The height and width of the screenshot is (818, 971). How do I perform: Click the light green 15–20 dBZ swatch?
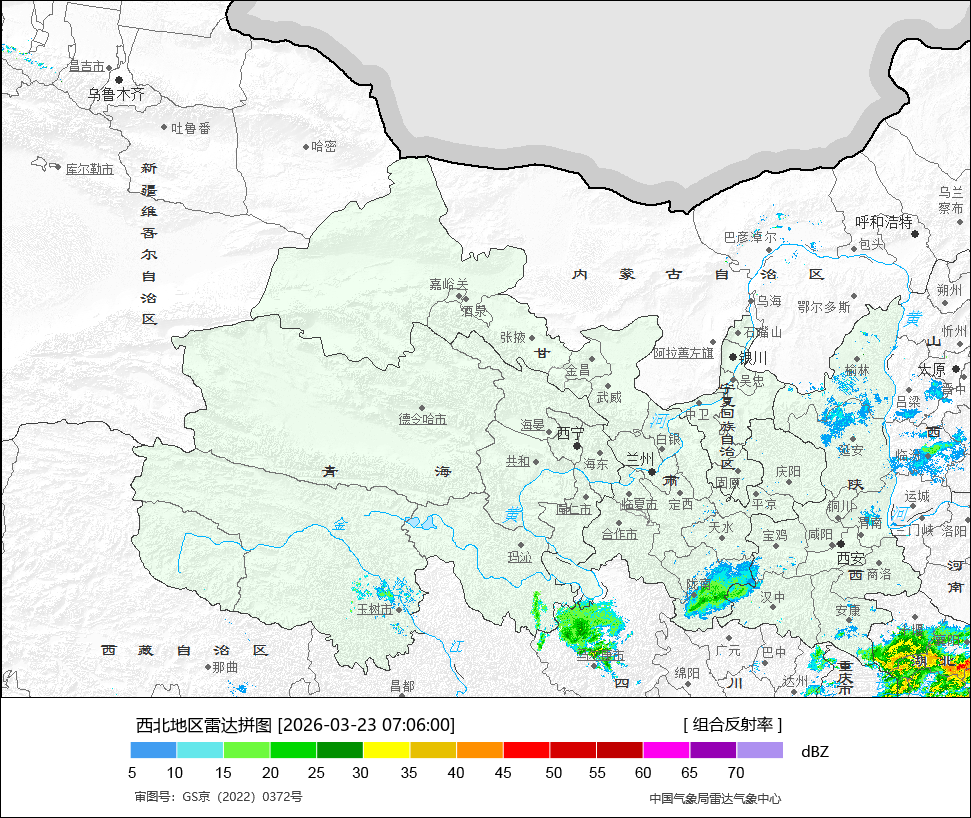pyautogui.click(x=246, y=750)
